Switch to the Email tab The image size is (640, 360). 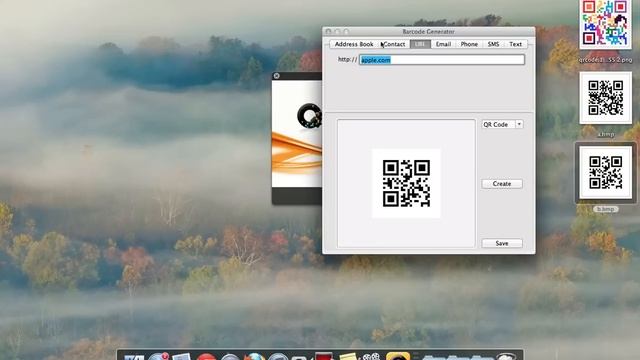pos(443,44)
